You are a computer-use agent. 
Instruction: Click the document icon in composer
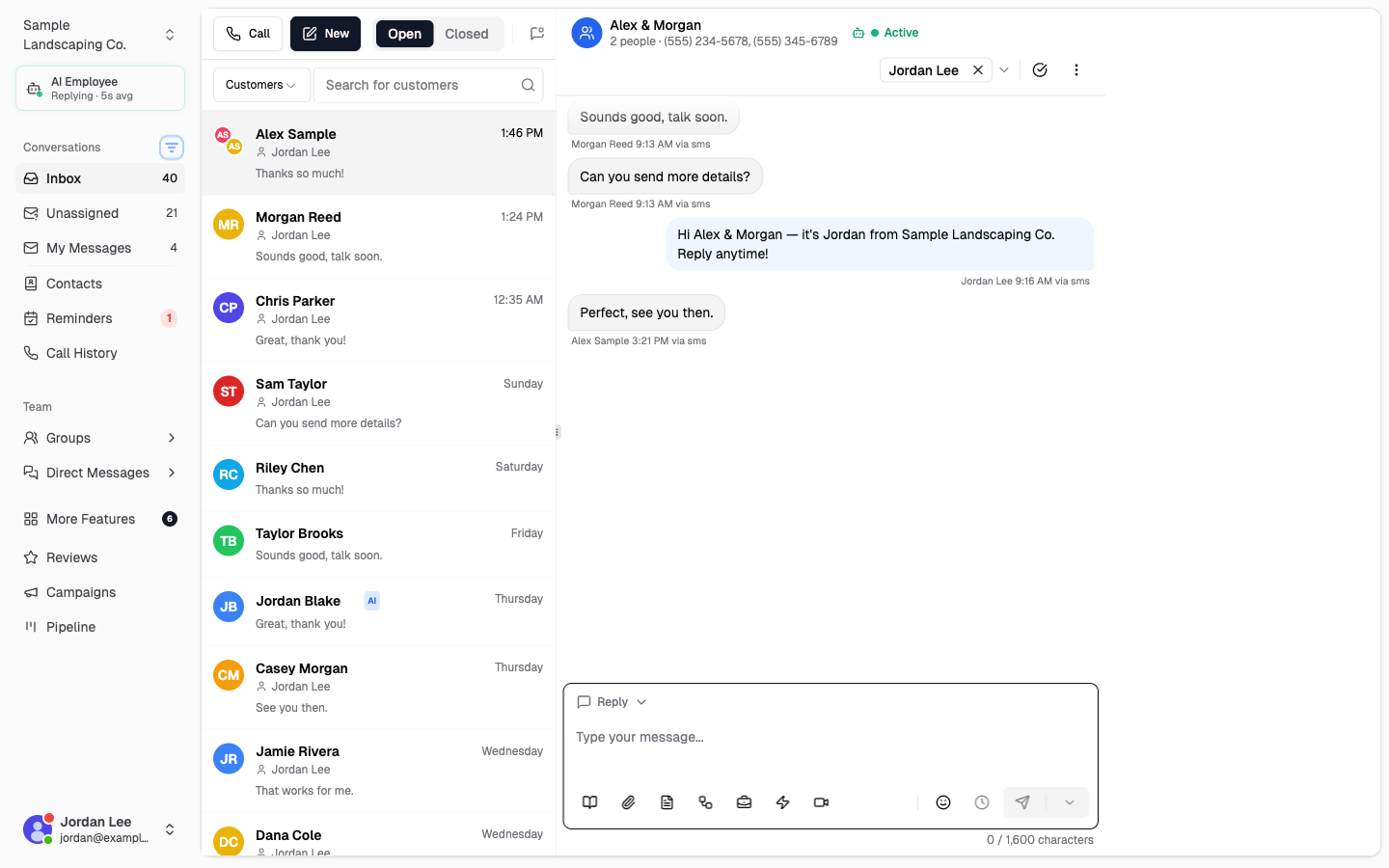667,802
